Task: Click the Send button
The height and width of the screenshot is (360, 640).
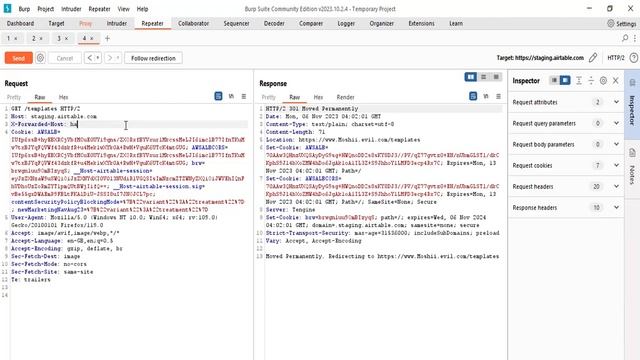Action: pos(18,58)
